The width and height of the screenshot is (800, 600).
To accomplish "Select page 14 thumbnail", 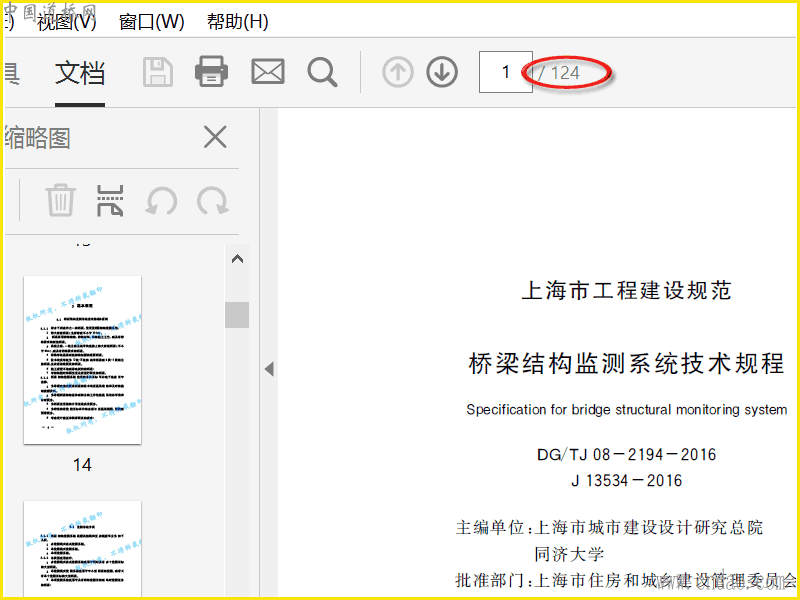I will (83, 360).
